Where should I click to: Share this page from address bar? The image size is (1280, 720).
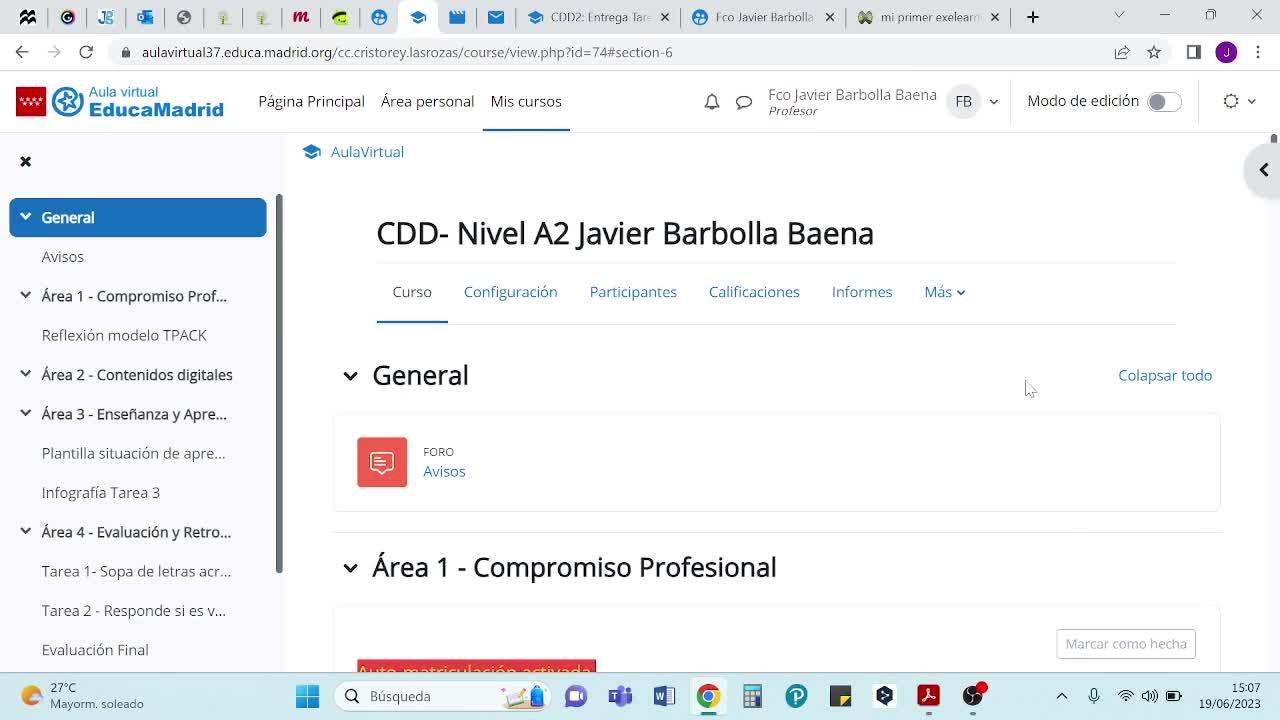[1122, 52]
